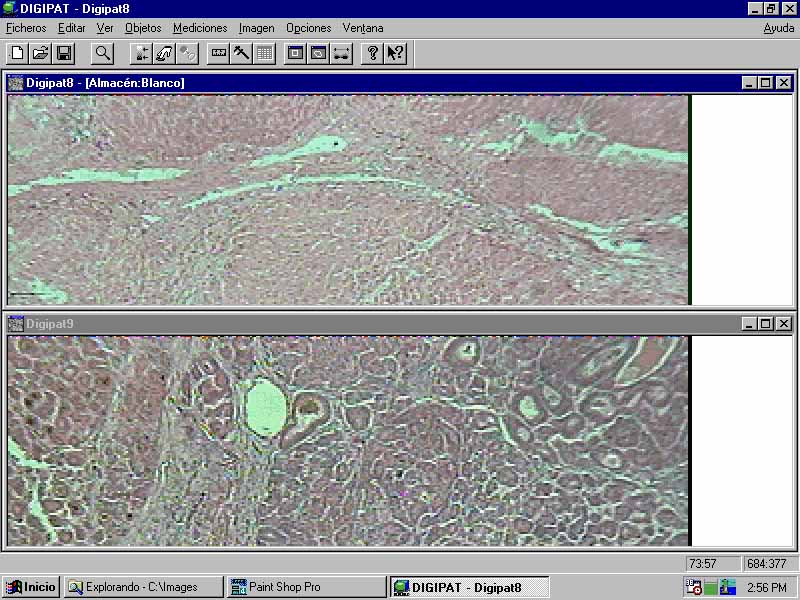Open the Imagen menu
This screenshot has width=800, height=600.
256,28
